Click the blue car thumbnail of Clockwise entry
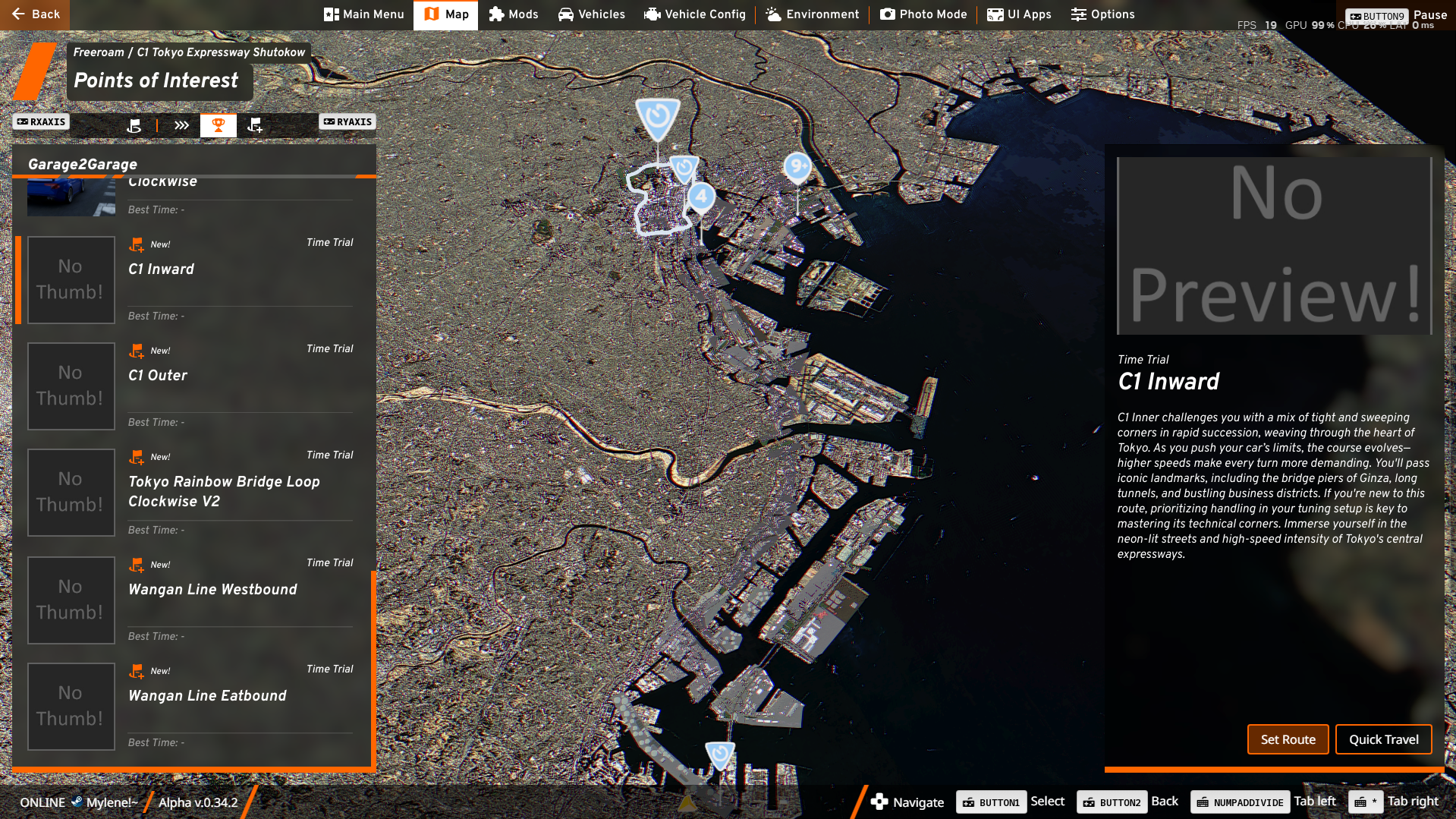The height and width of the screenshot is (819, 1456). tap(71, 198)
